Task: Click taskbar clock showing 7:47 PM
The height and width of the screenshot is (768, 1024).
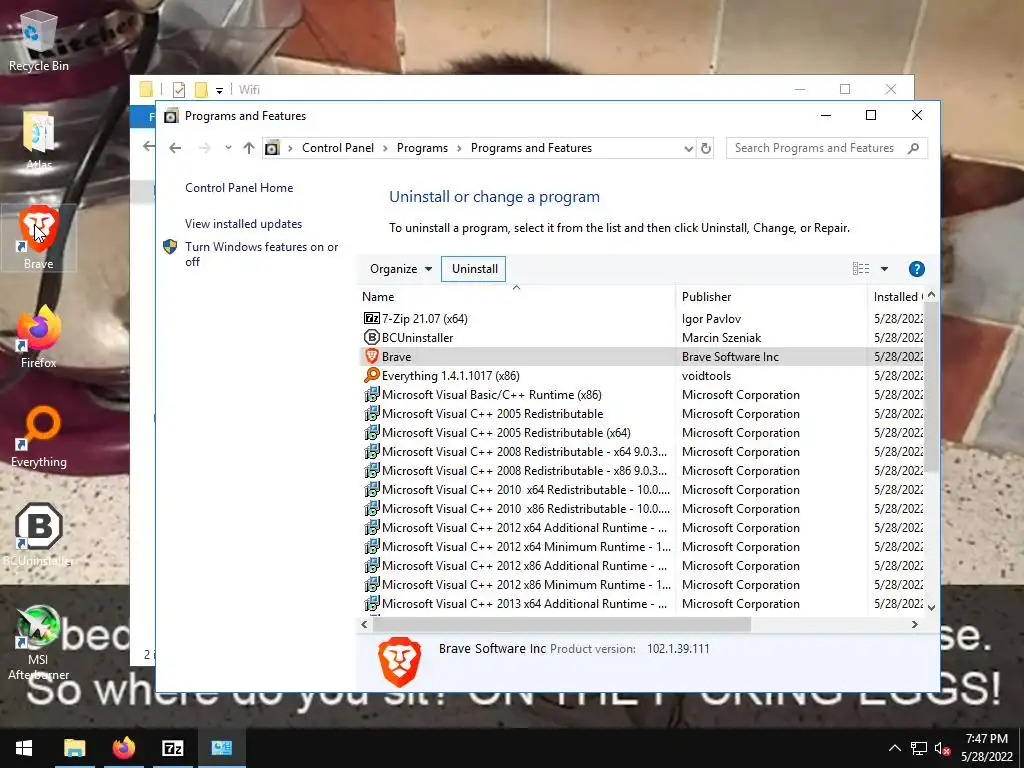Action: [987, 748]
